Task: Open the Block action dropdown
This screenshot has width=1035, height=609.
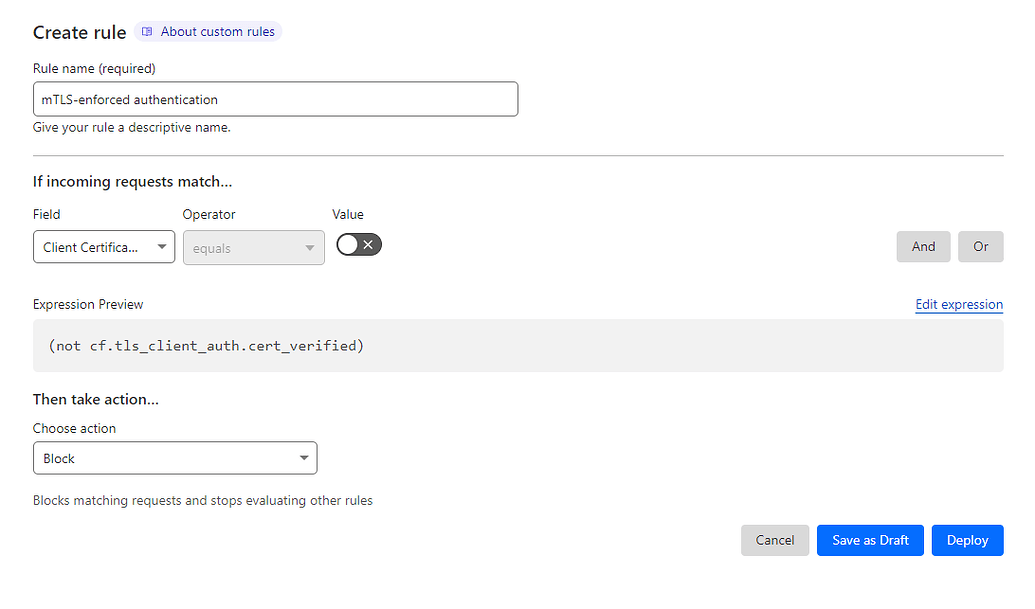Action: (x=175, y=458)
